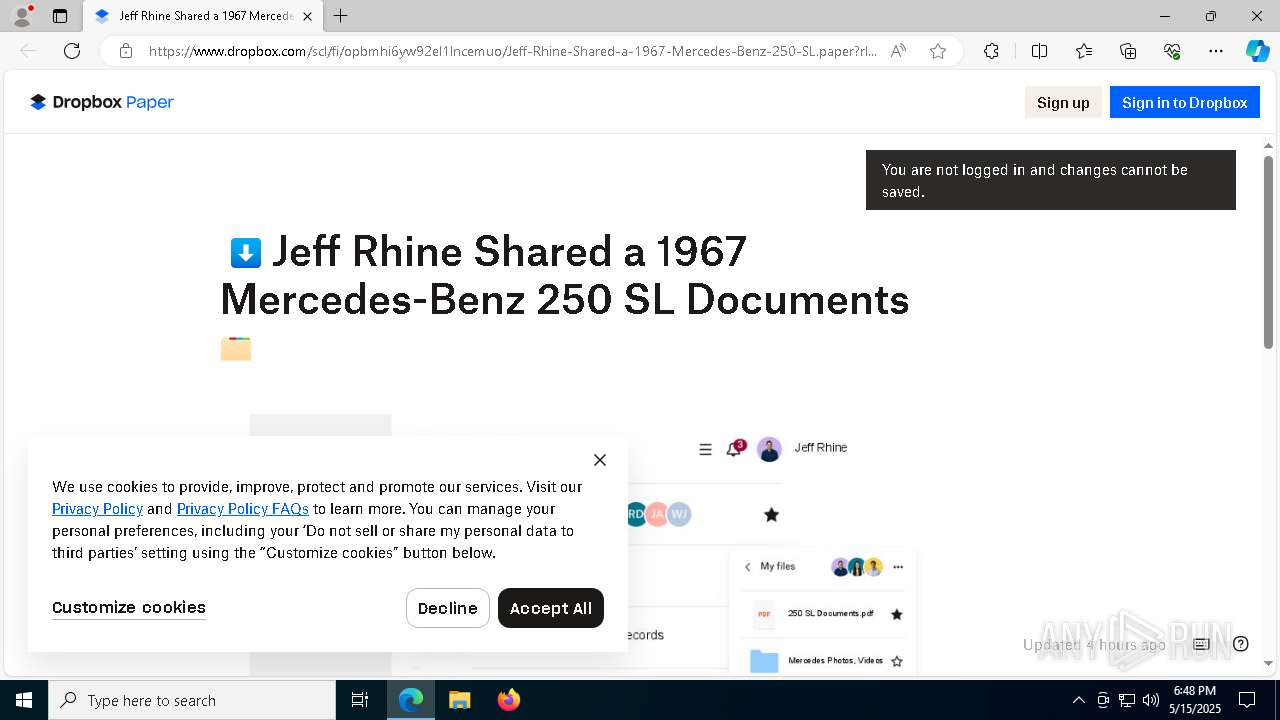
Task: Click the Dropbox Paper logo
Action: click(x=102, y=102)
